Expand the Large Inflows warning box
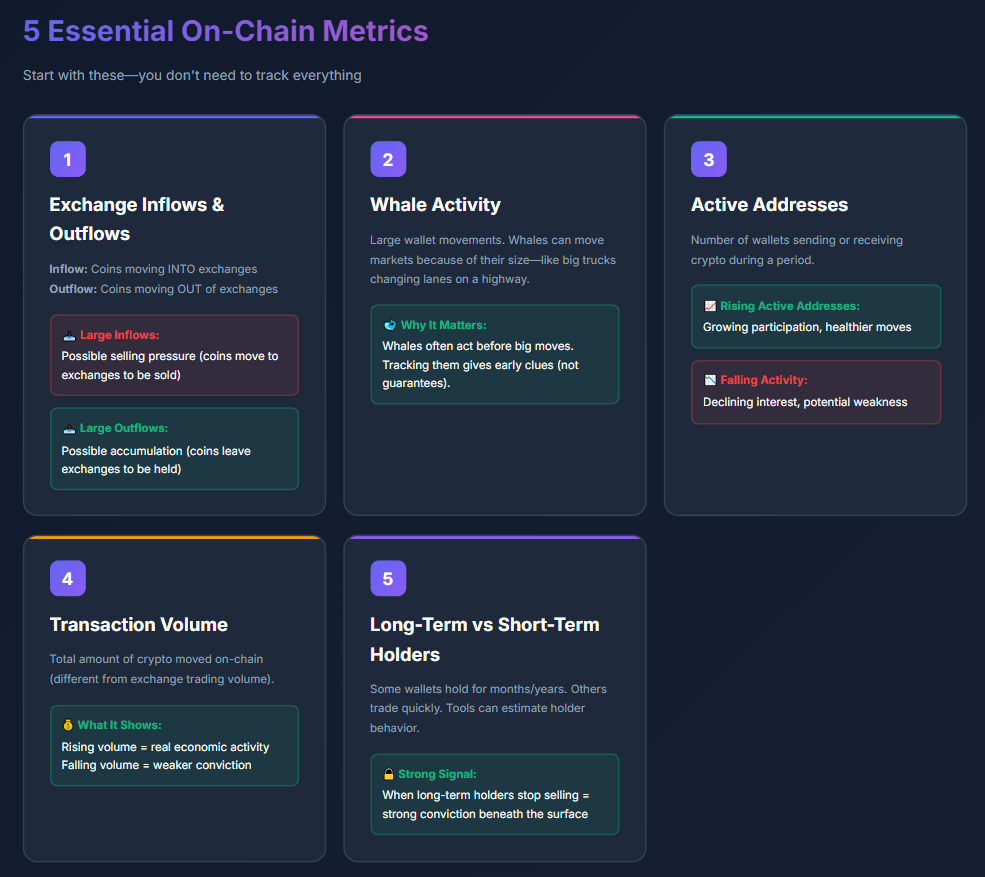This screenshot has height=877, width=985. 174,354
